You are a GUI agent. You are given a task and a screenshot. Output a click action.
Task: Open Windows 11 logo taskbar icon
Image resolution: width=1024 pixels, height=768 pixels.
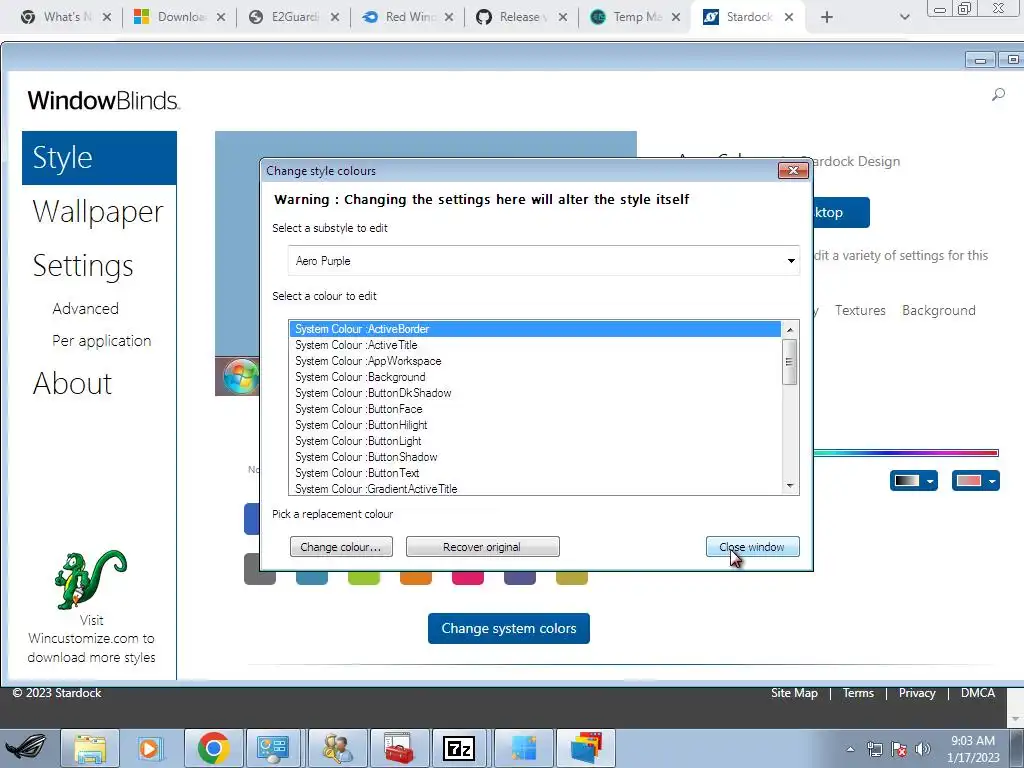[523, 748]
